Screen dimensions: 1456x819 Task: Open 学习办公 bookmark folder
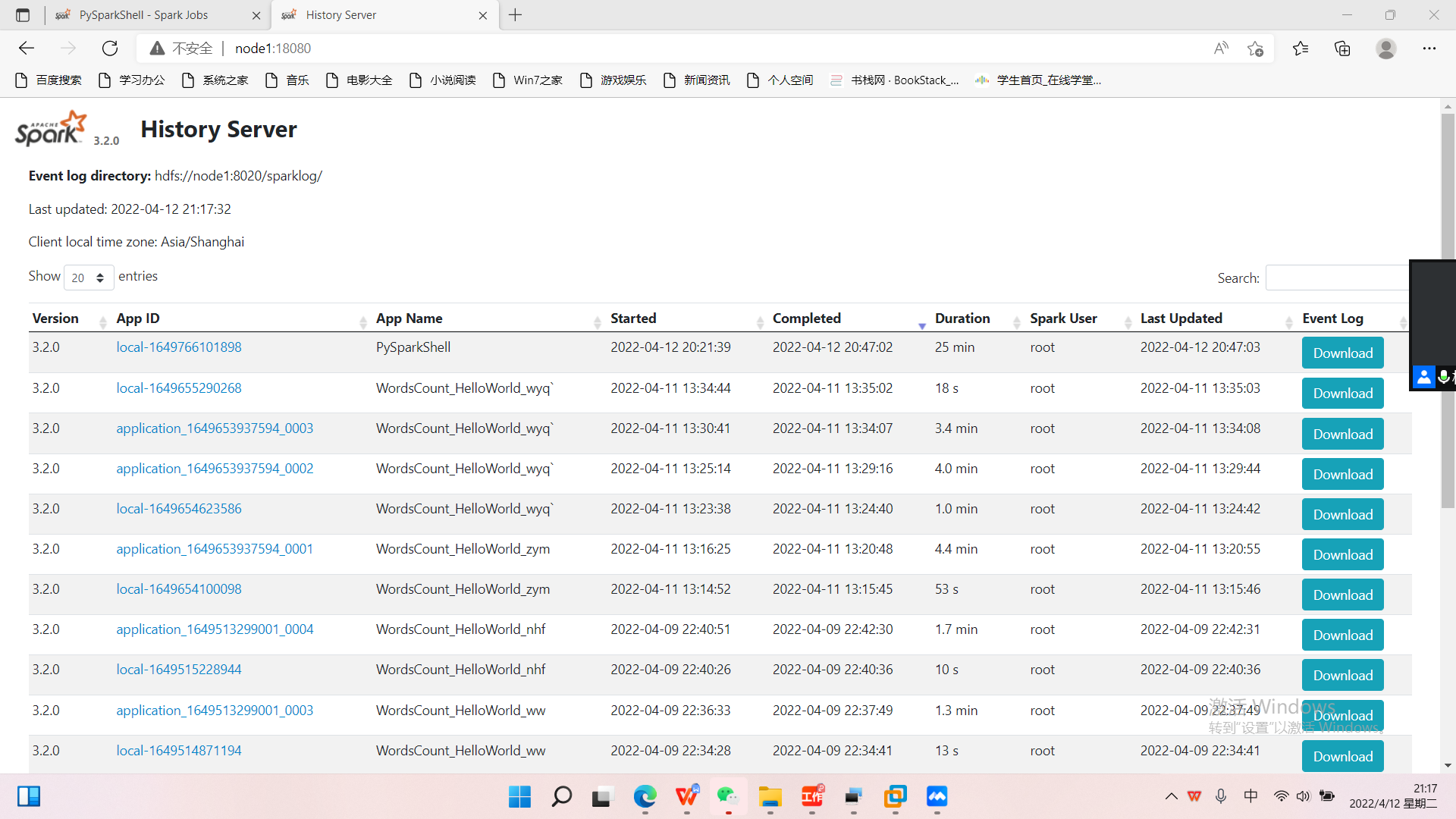point(132,80)
